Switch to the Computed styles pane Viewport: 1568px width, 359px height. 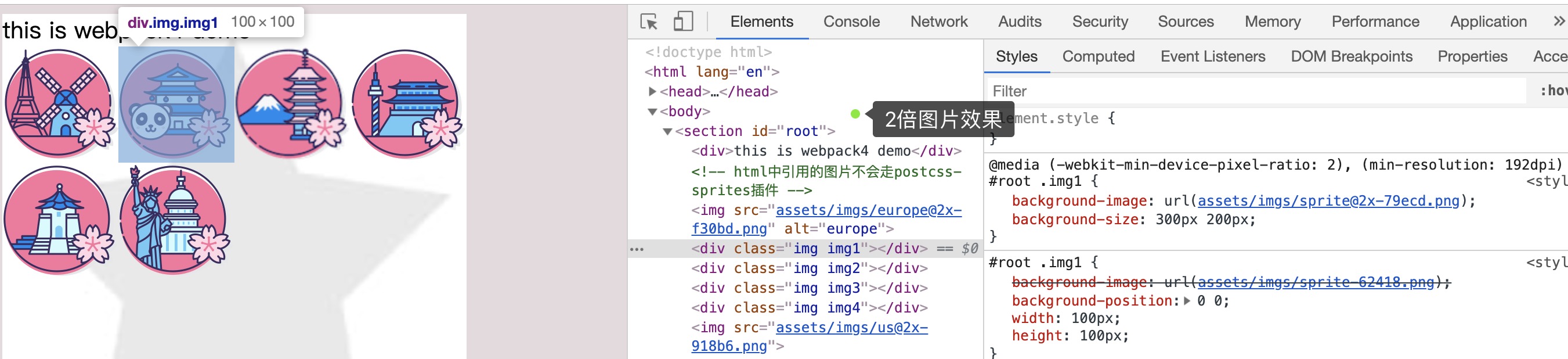(x=1098, y=57)
